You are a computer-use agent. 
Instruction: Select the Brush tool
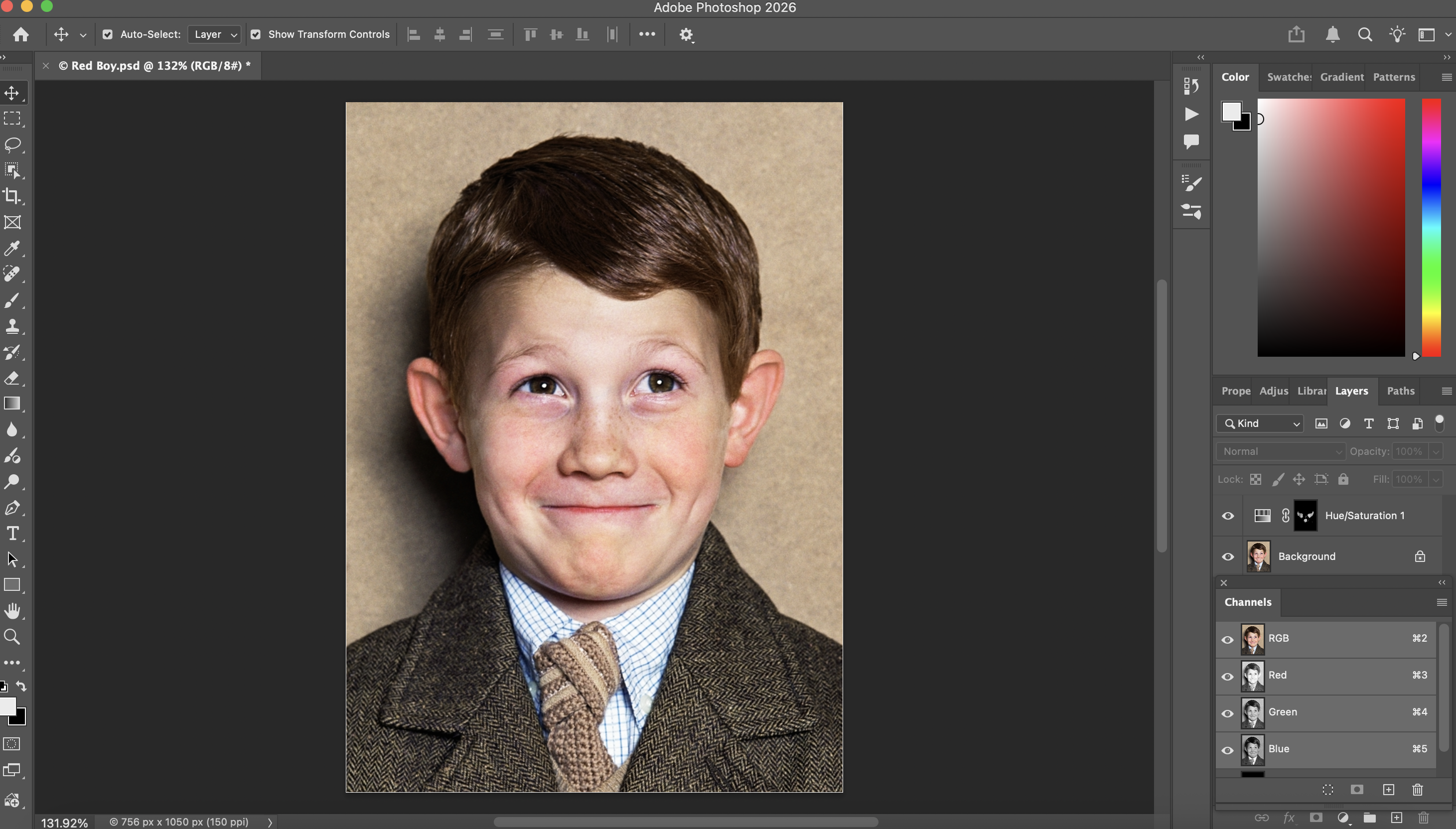click(x=12, y=300)
